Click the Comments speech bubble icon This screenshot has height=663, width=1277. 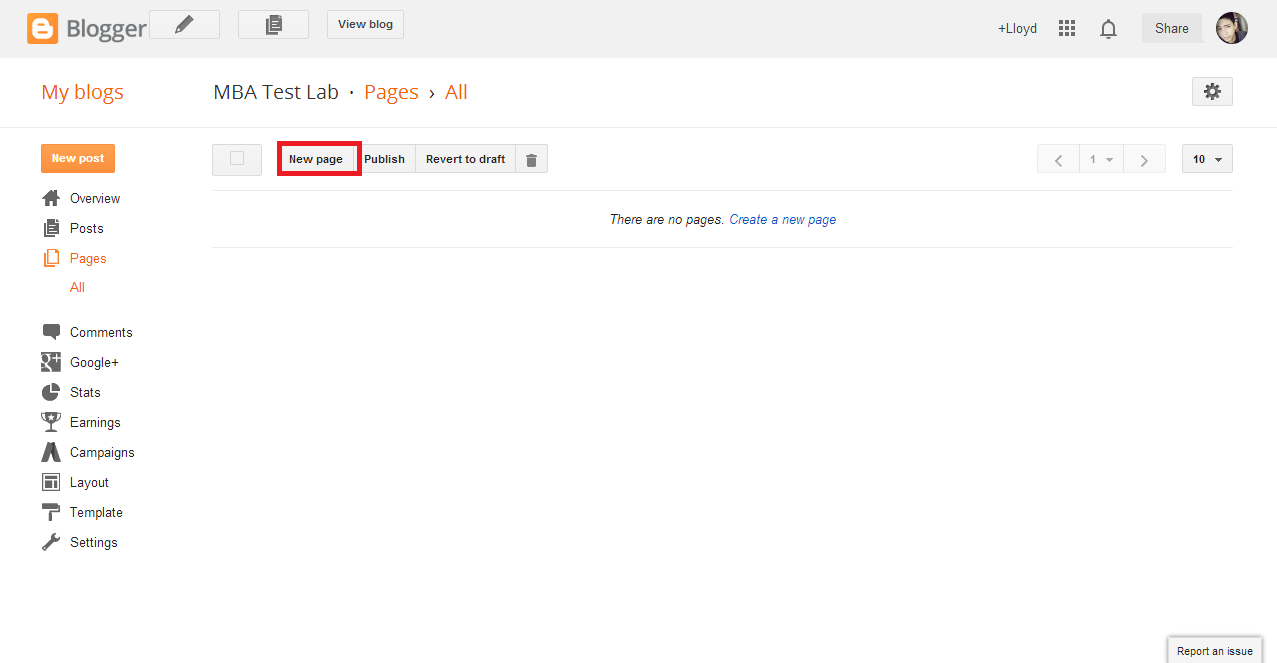click(x=51, y=332)
